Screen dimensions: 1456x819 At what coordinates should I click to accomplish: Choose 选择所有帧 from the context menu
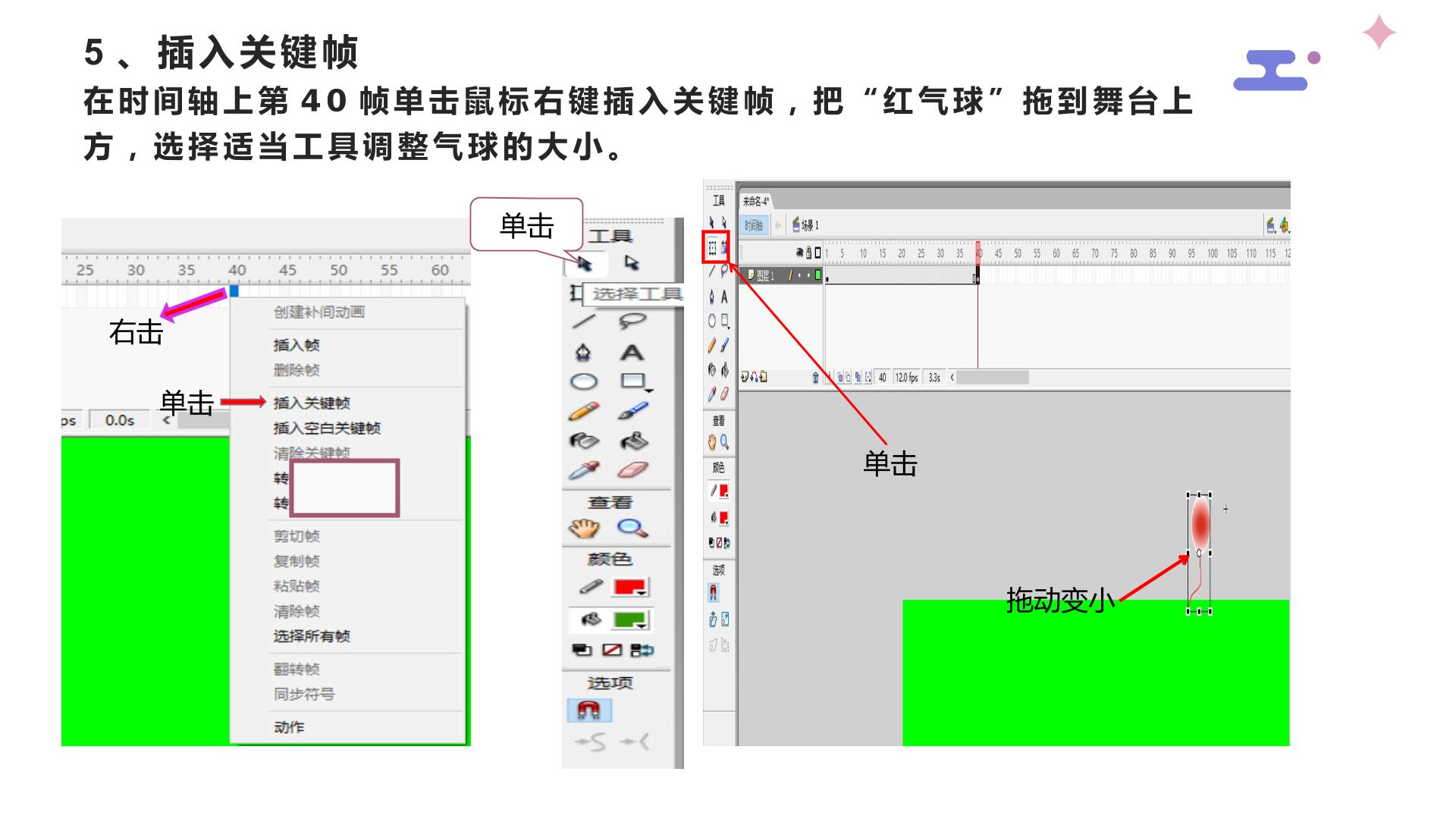click(312, 636)
